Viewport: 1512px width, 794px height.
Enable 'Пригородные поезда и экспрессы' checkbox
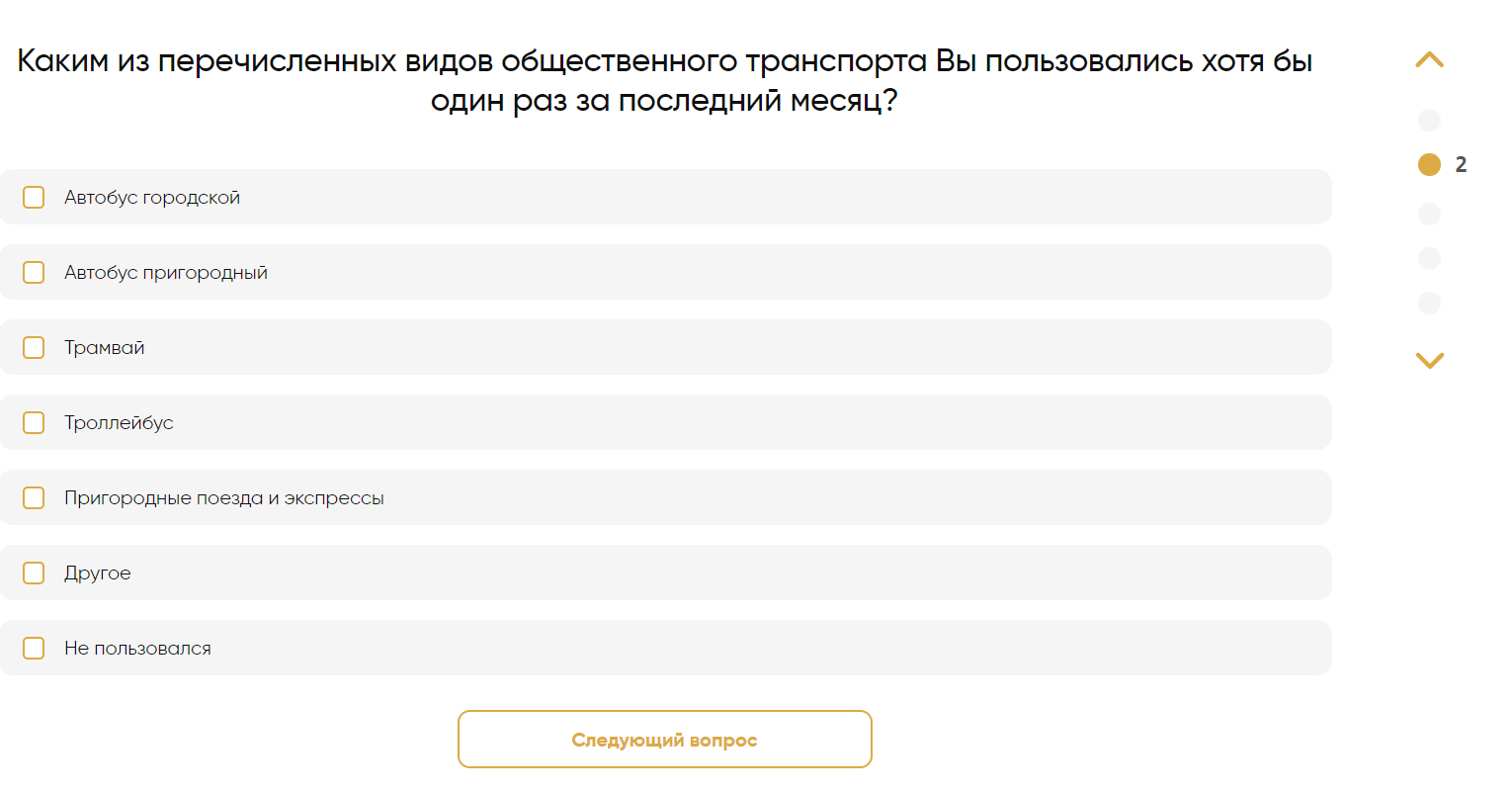tap(34, 497)
